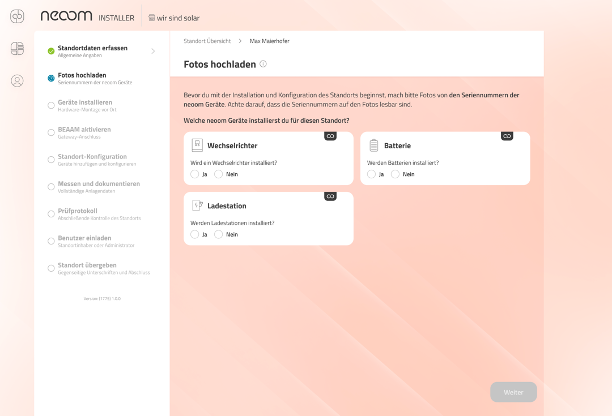The height and width of the screenshot is (416, 612).
Task: Open the Messen und dokumentieren step
Action: 101,187
